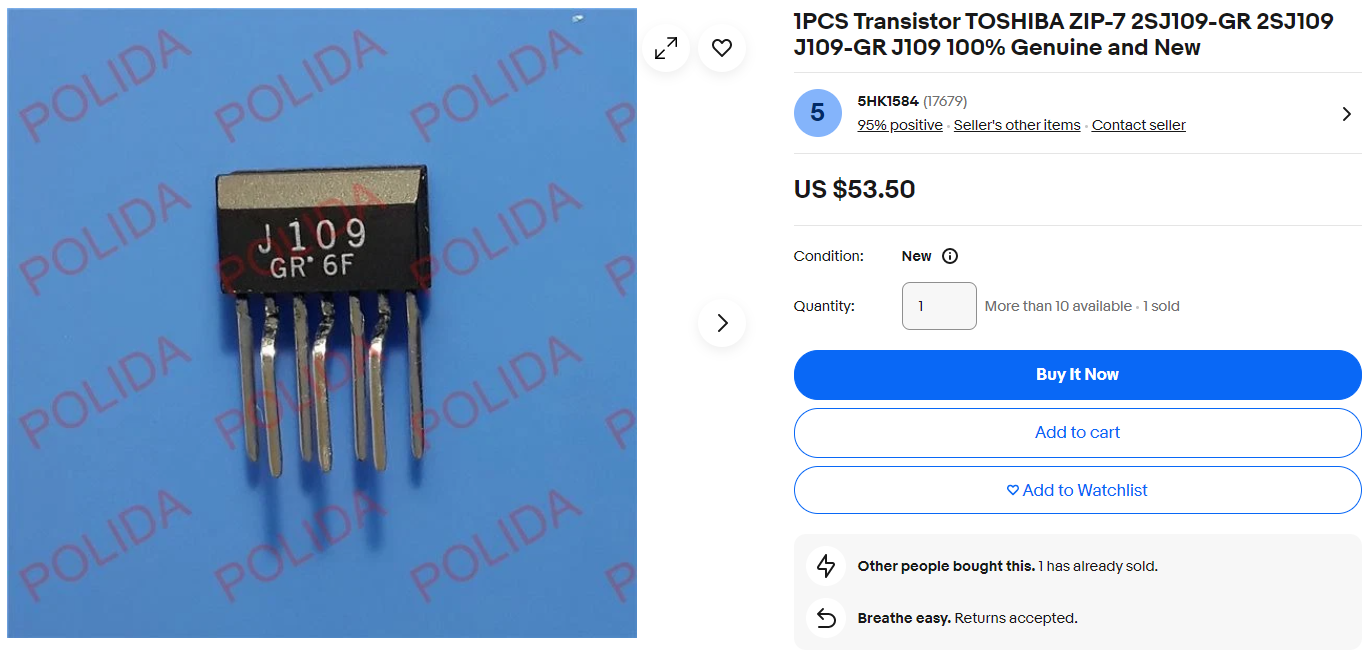1368x657 pixels.
Task: Click the seller feedback count 17679
Action: [945, 101]
